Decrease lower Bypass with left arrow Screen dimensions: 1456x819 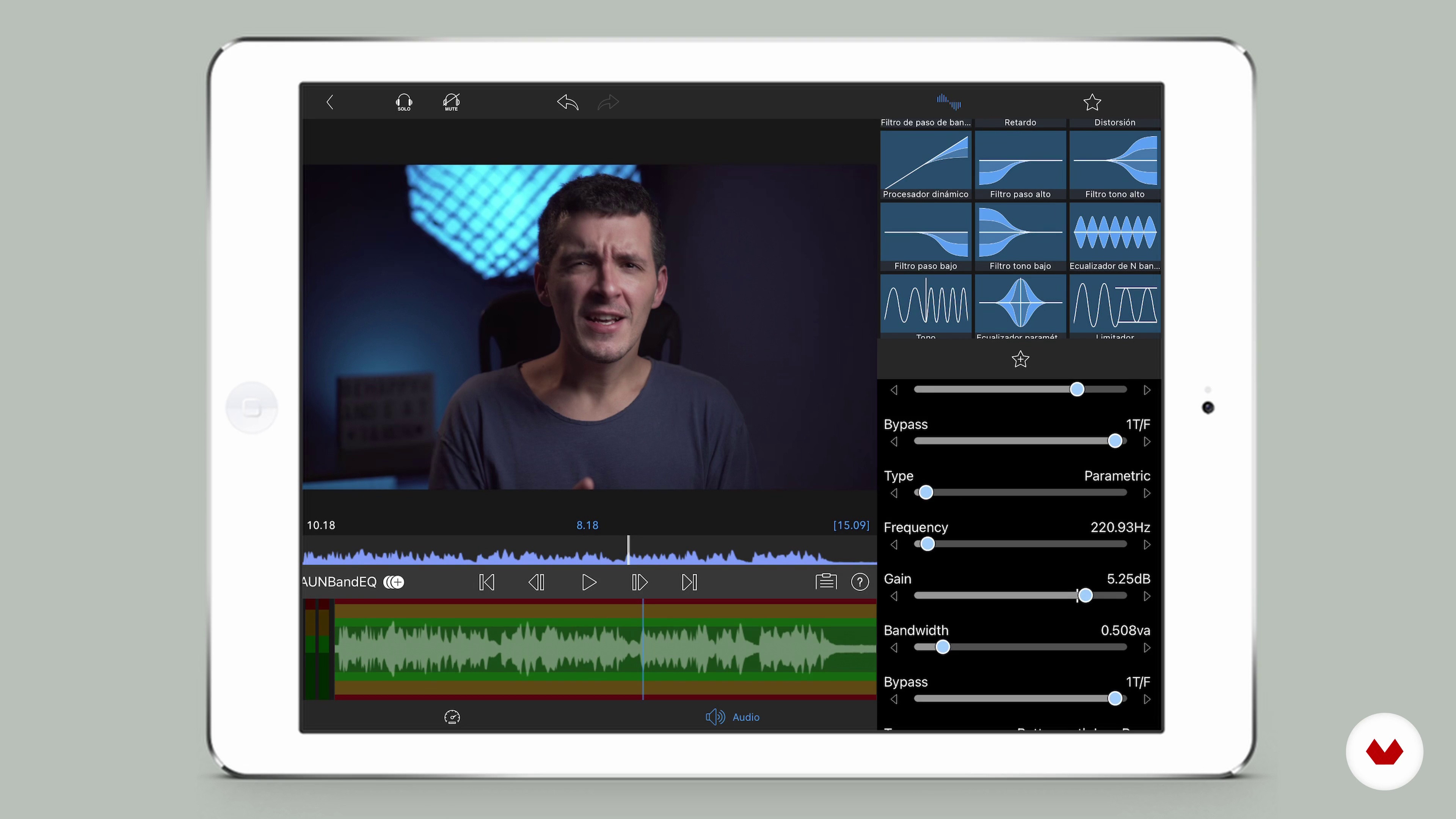click(x=894, y=699)
